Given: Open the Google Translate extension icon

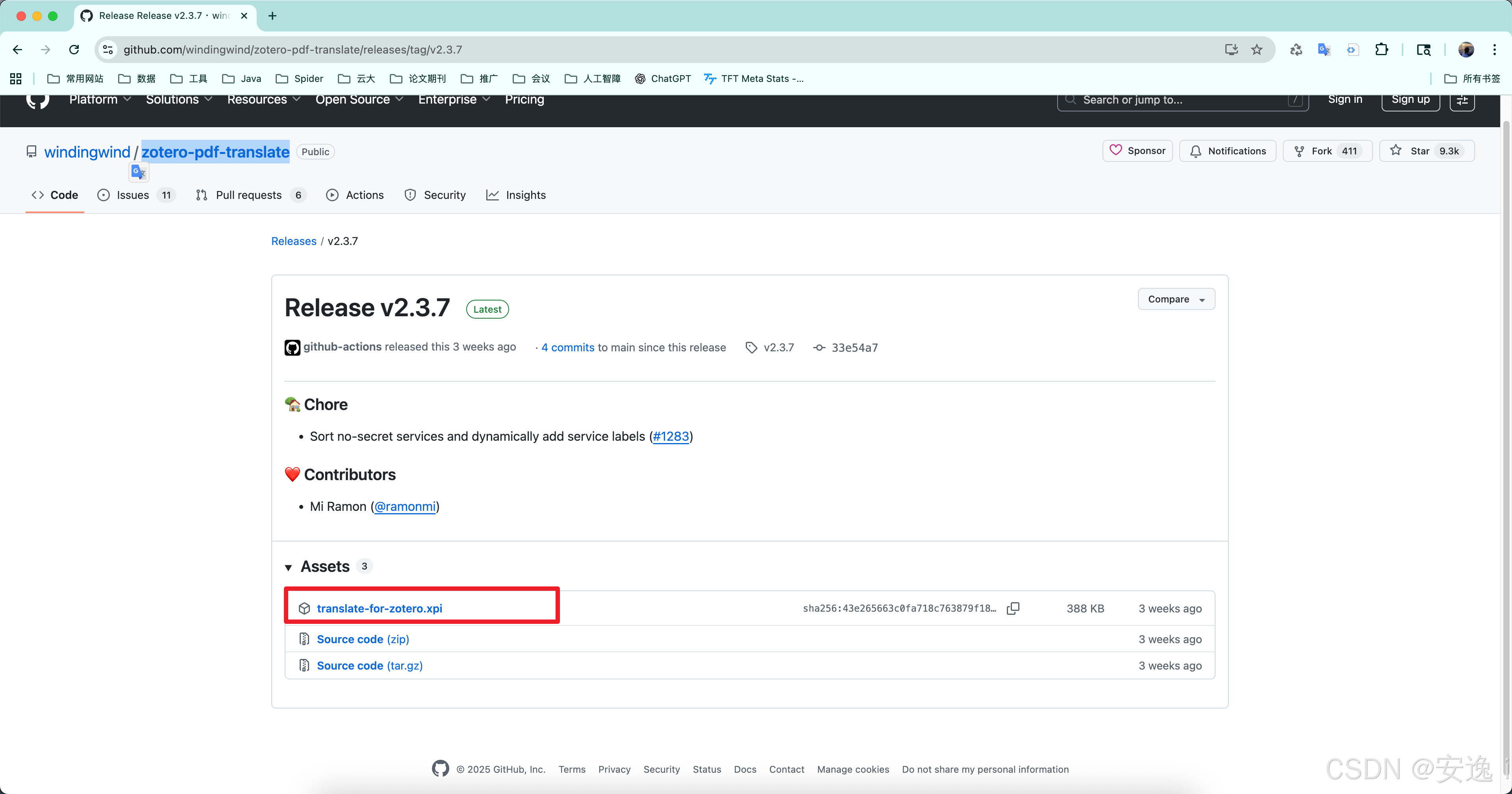Looking at the screenshot, I should click(x=1324, y=50).
